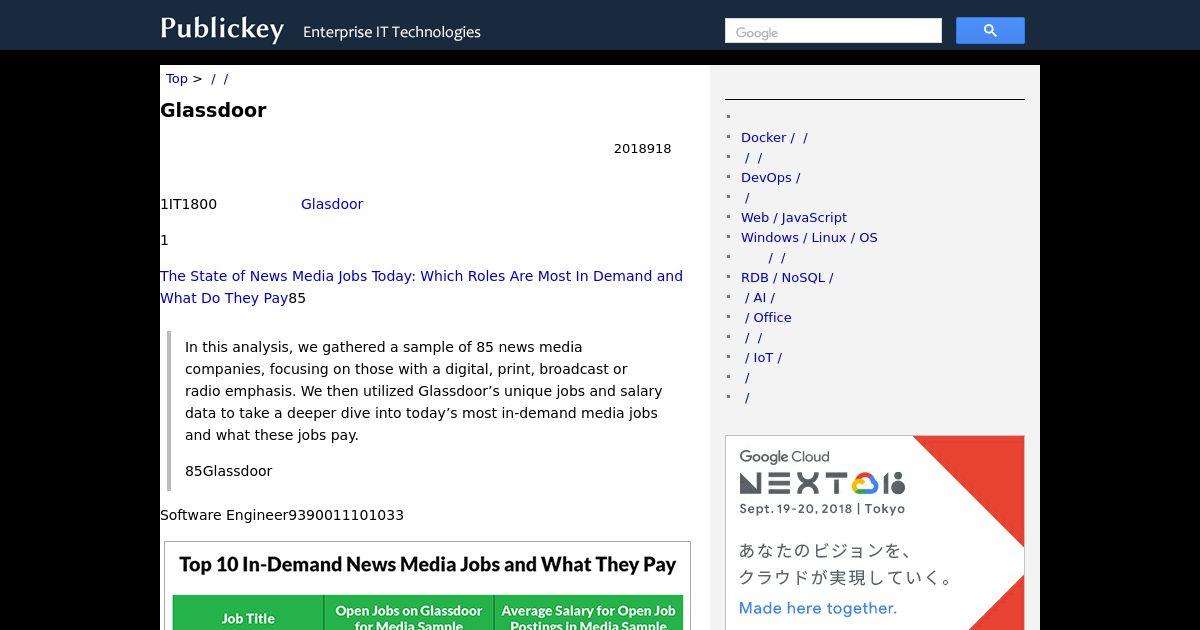Click the Top 10 In-Demand News Media Jobs chart
The image size is (1200, 630).
[427, 586]
